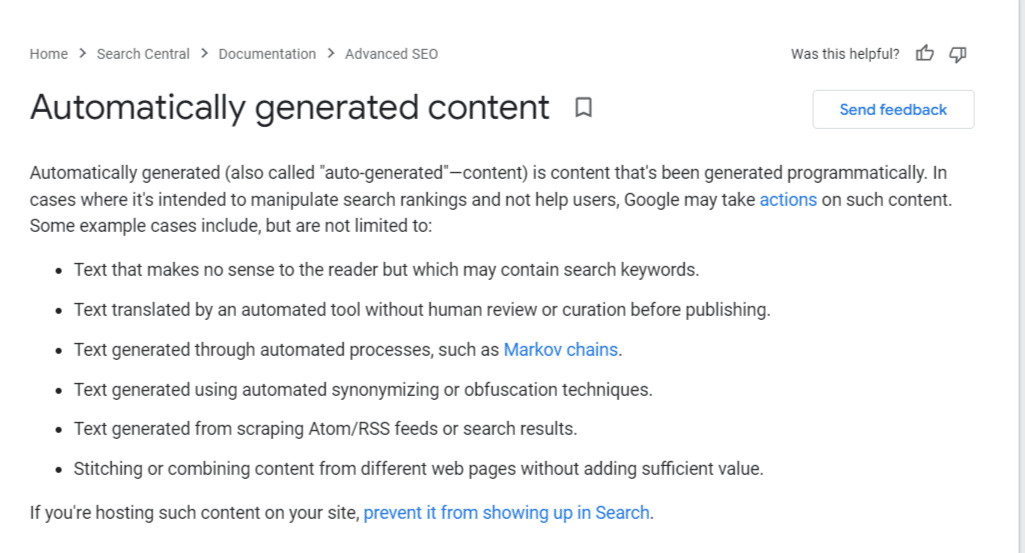Click the chevron before Advanced SEO breadcrumb
The height and width of the screenshot is (553, 1025).
pyautogui.click(x=331, y=54)
